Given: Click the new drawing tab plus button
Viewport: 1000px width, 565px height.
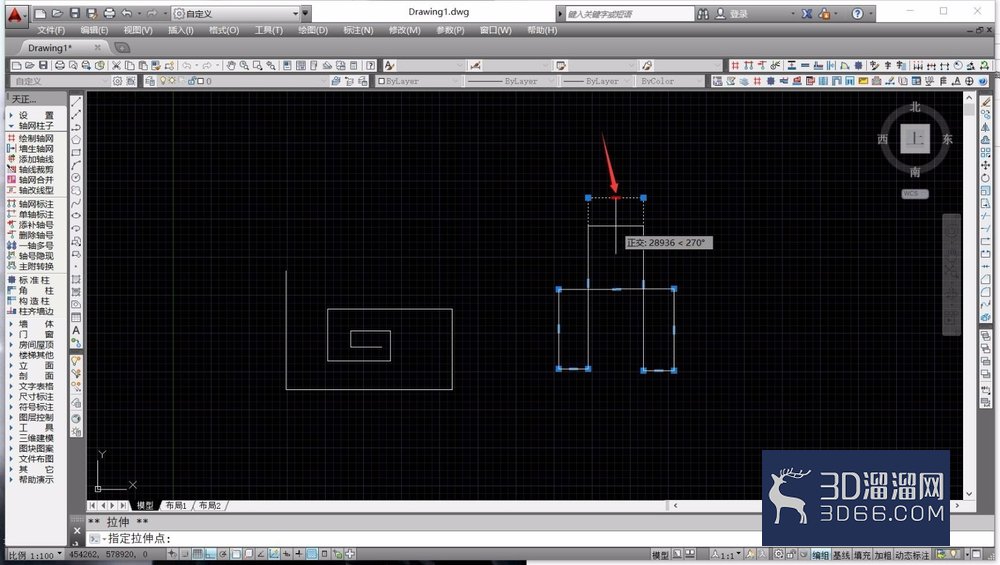Looking at the screenshot, I should (x=121, y=48).
